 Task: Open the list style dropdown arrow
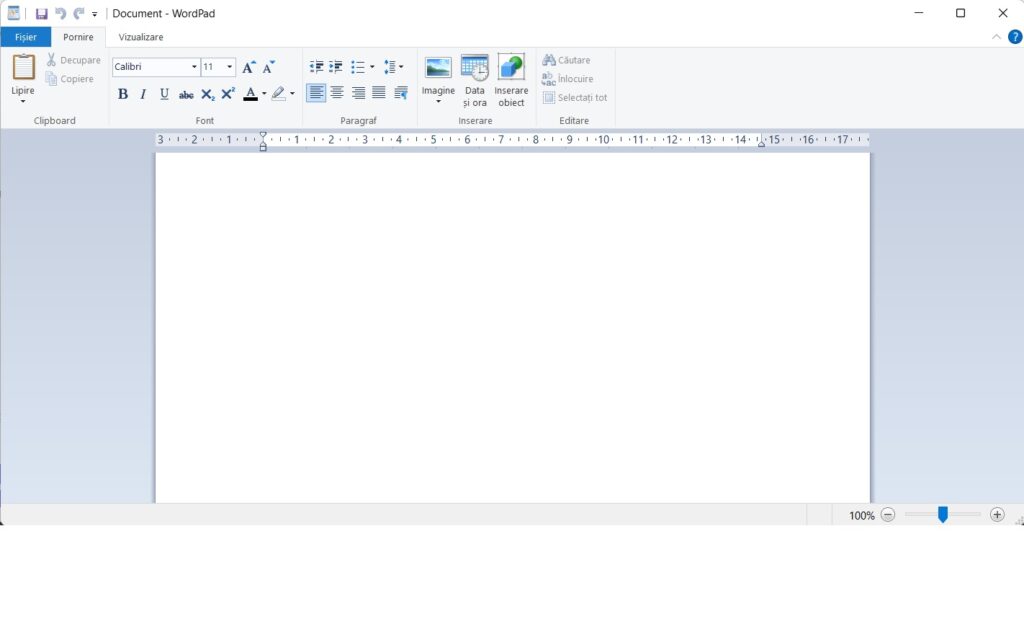372,67
